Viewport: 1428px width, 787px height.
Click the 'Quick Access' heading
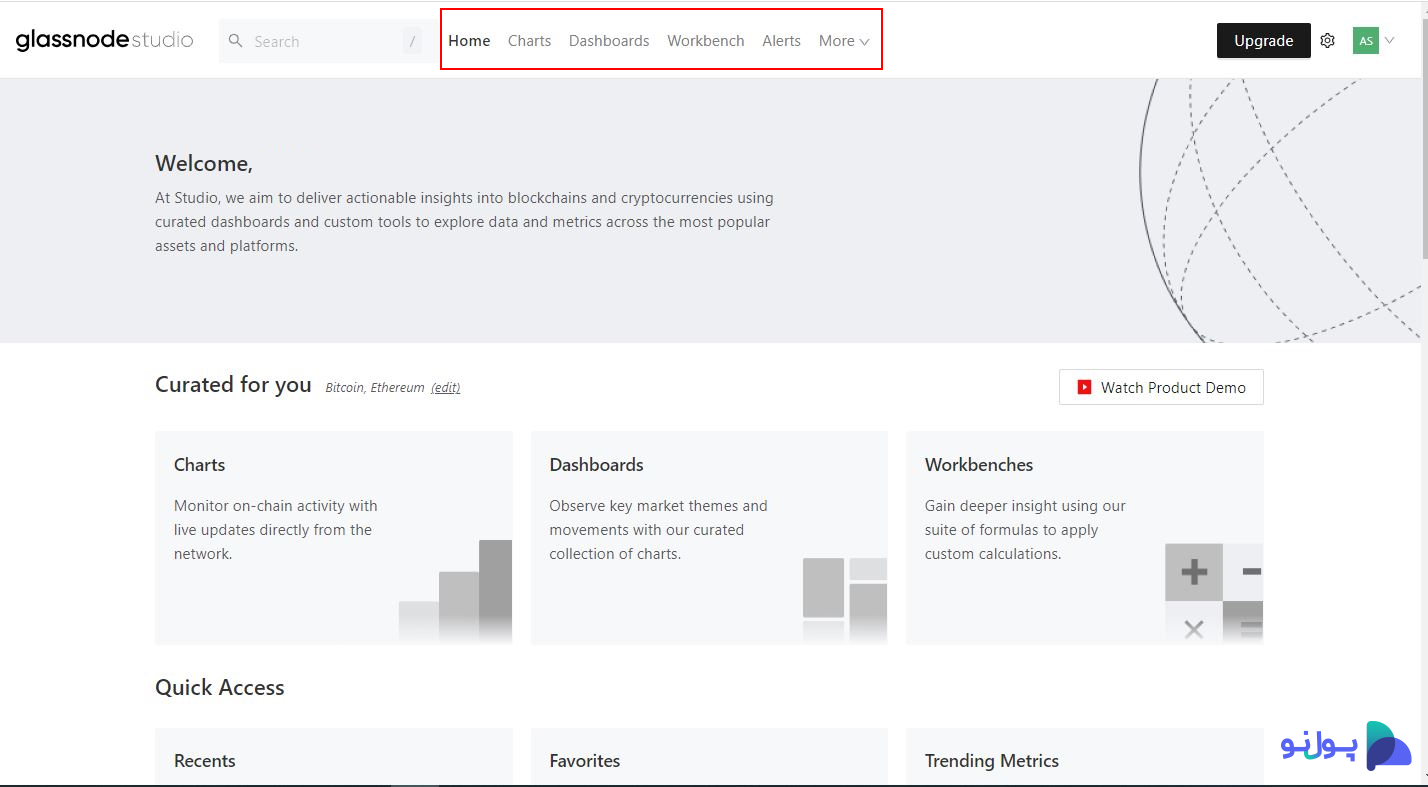[220, 688]
